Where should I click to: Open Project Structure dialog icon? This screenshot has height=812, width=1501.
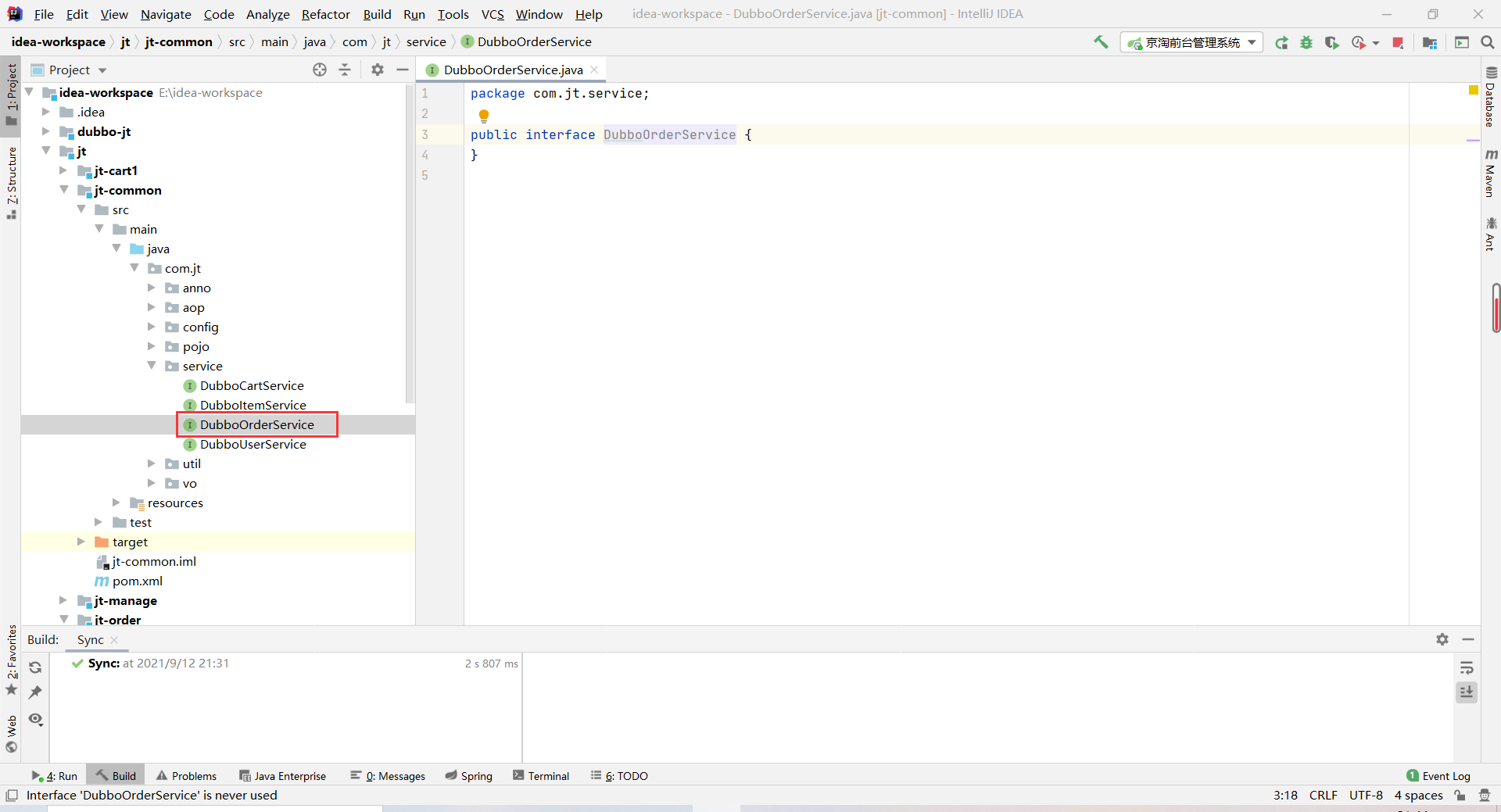1430,43
